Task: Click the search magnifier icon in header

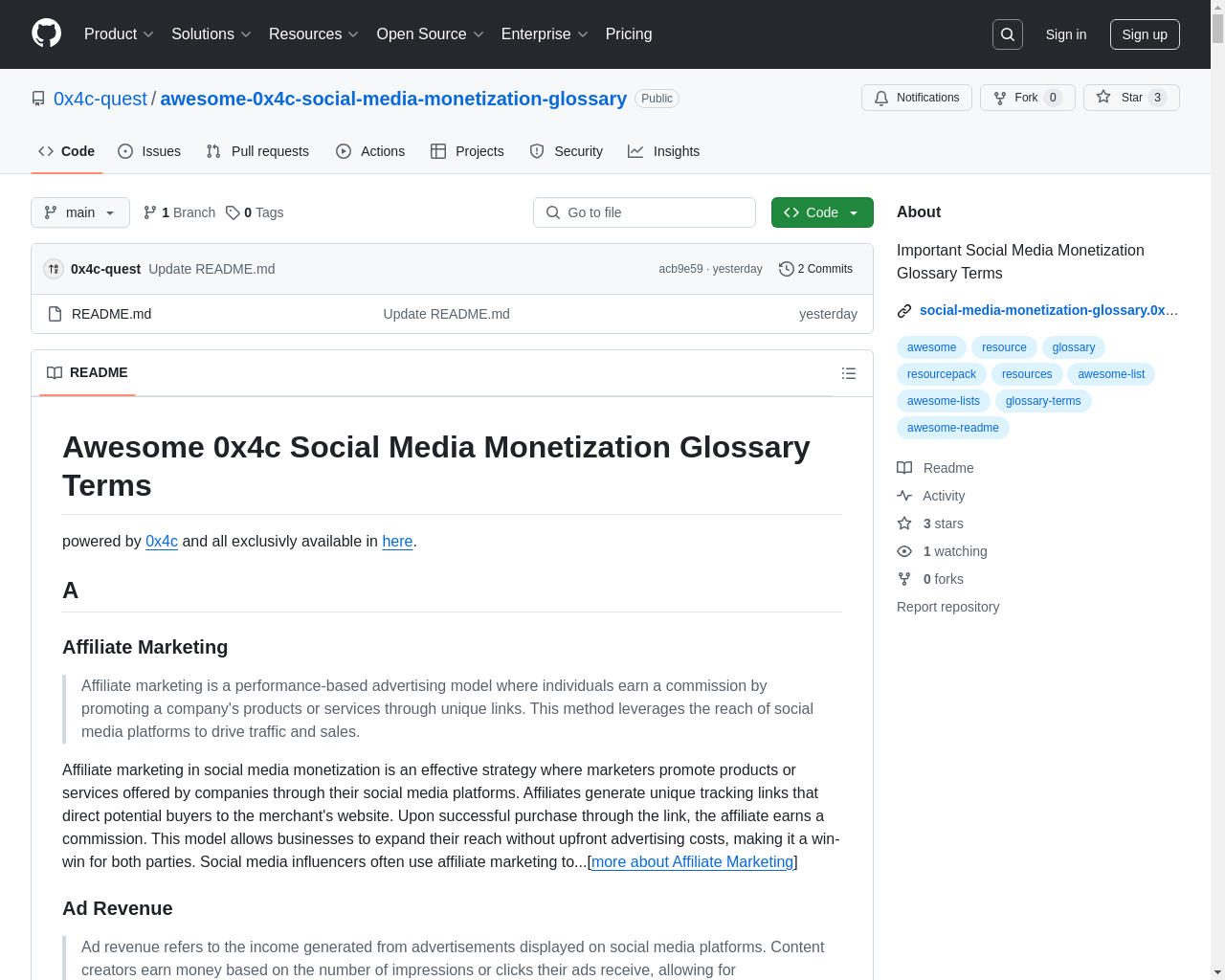Action: (x=1008, y=34)
